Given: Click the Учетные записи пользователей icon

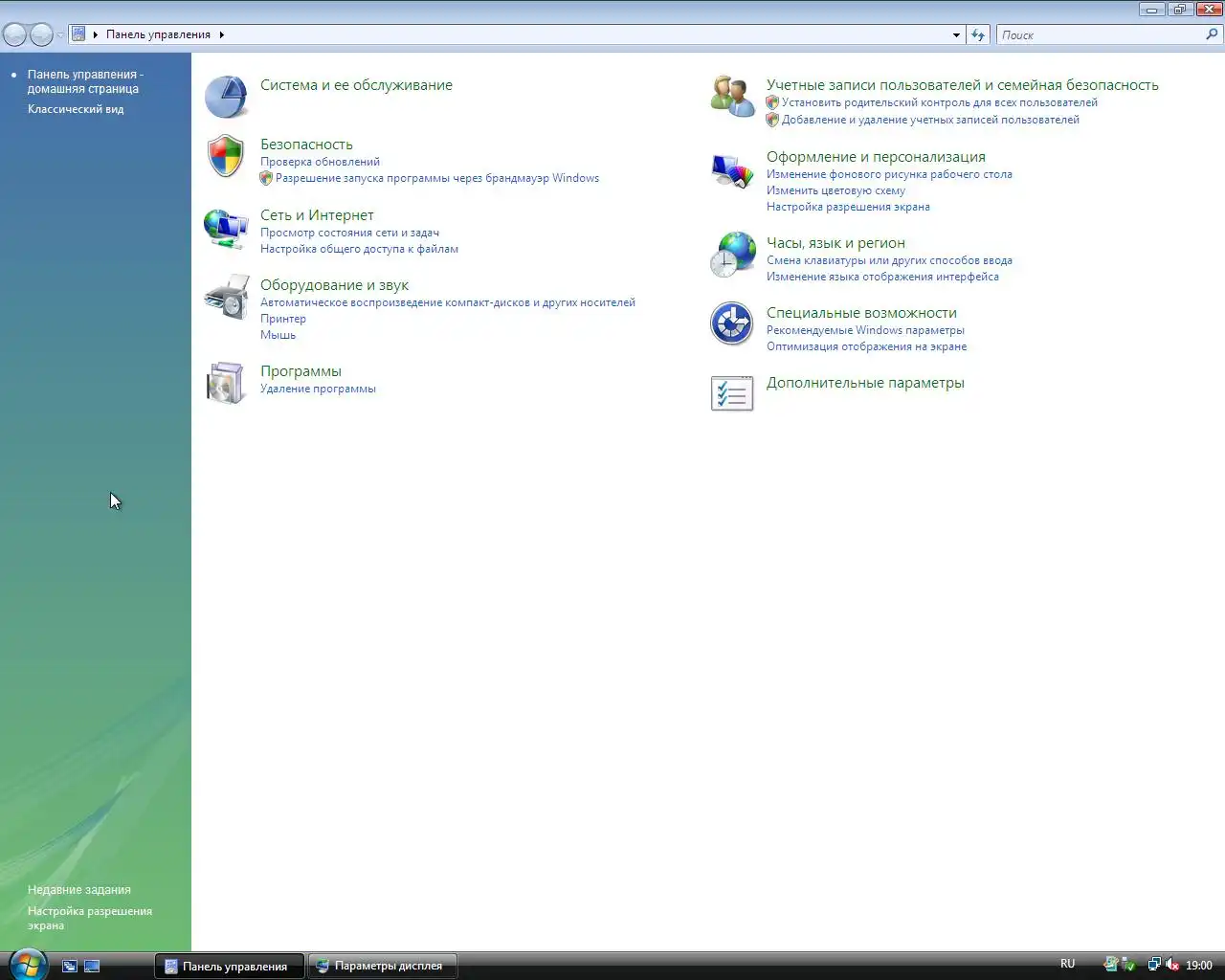Looking at the screenshot, I should tap(732, 97).
